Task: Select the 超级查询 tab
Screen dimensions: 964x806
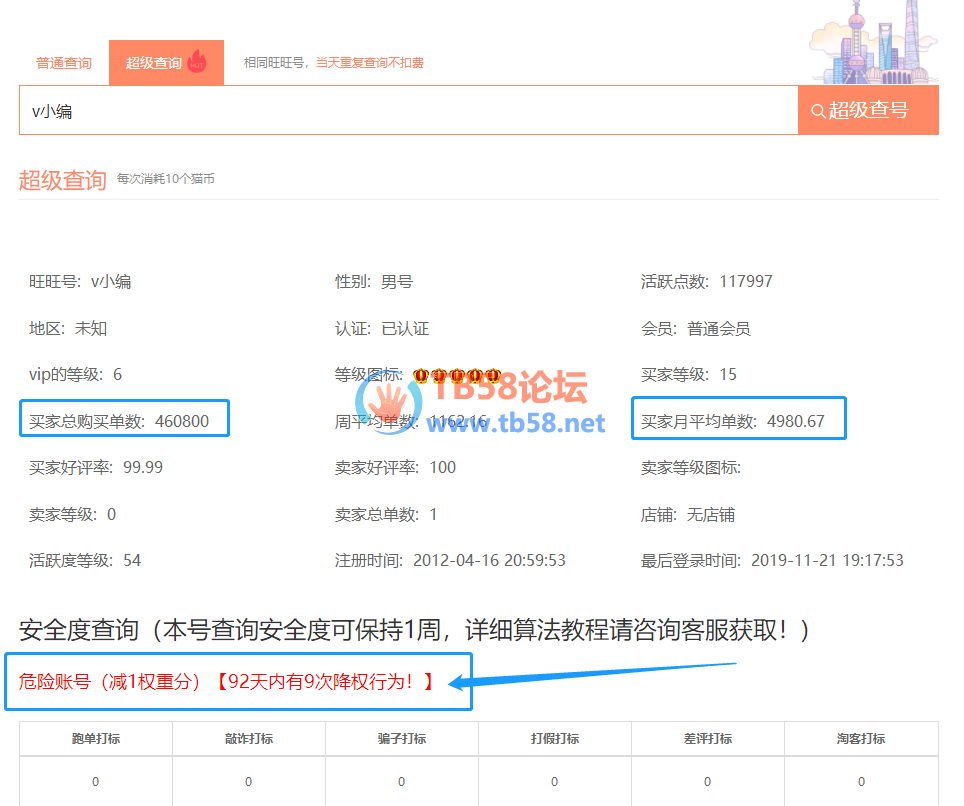Action: tap(154, 63)
